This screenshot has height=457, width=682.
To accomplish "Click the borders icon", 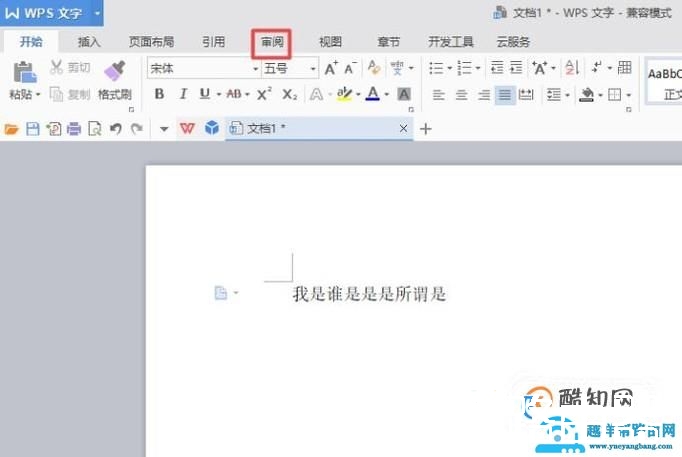I will (x=614, y=94).
